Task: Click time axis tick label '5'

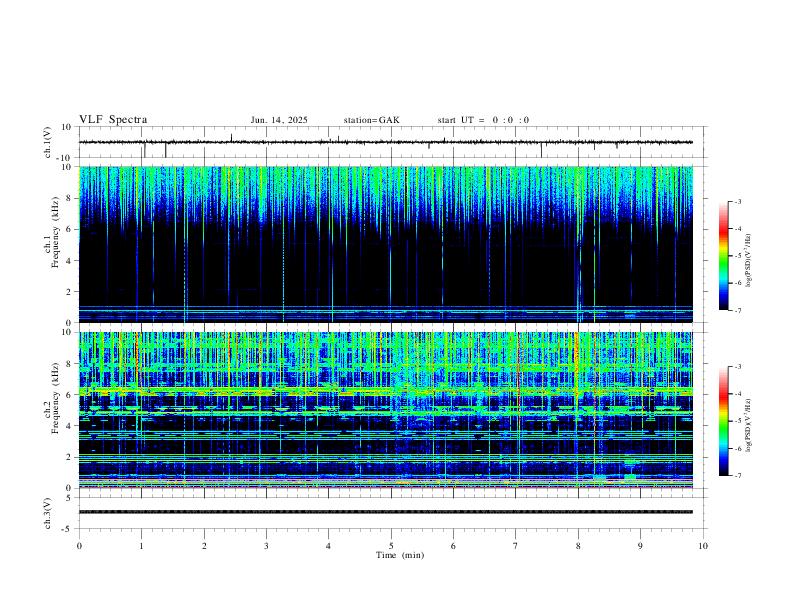Action: click(x=391, y=546)
